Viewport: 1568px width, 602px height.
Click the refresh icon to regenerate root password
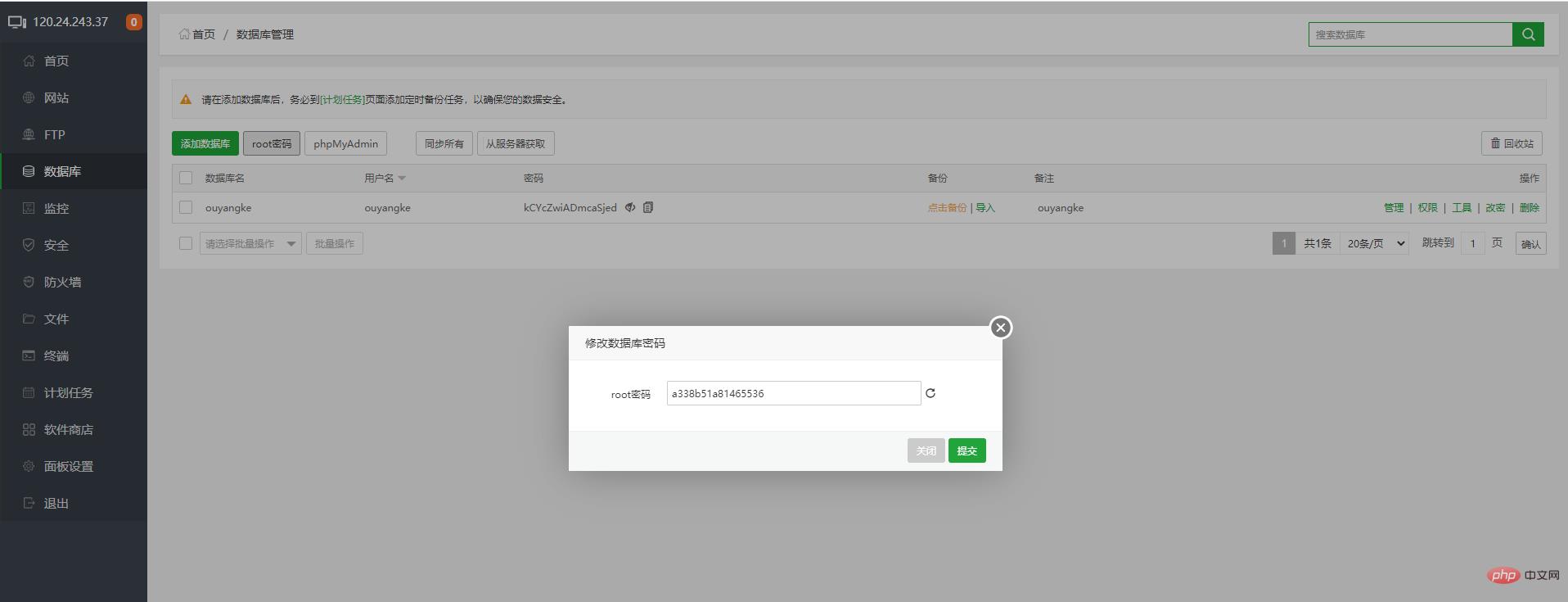click(x=930, y=393)
